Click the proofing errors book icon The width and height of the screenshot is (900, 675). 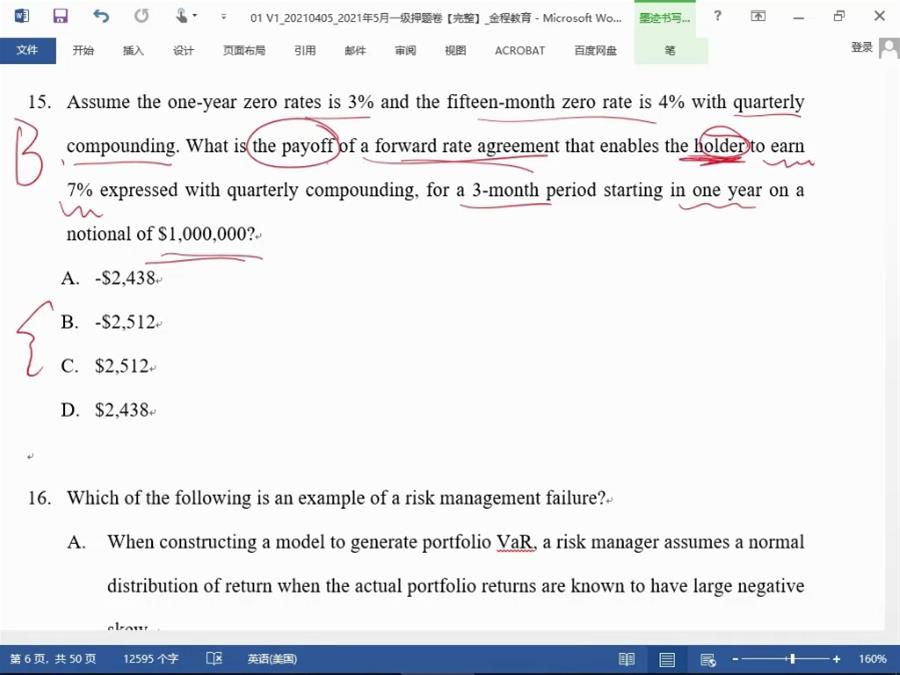coord(214,658)
